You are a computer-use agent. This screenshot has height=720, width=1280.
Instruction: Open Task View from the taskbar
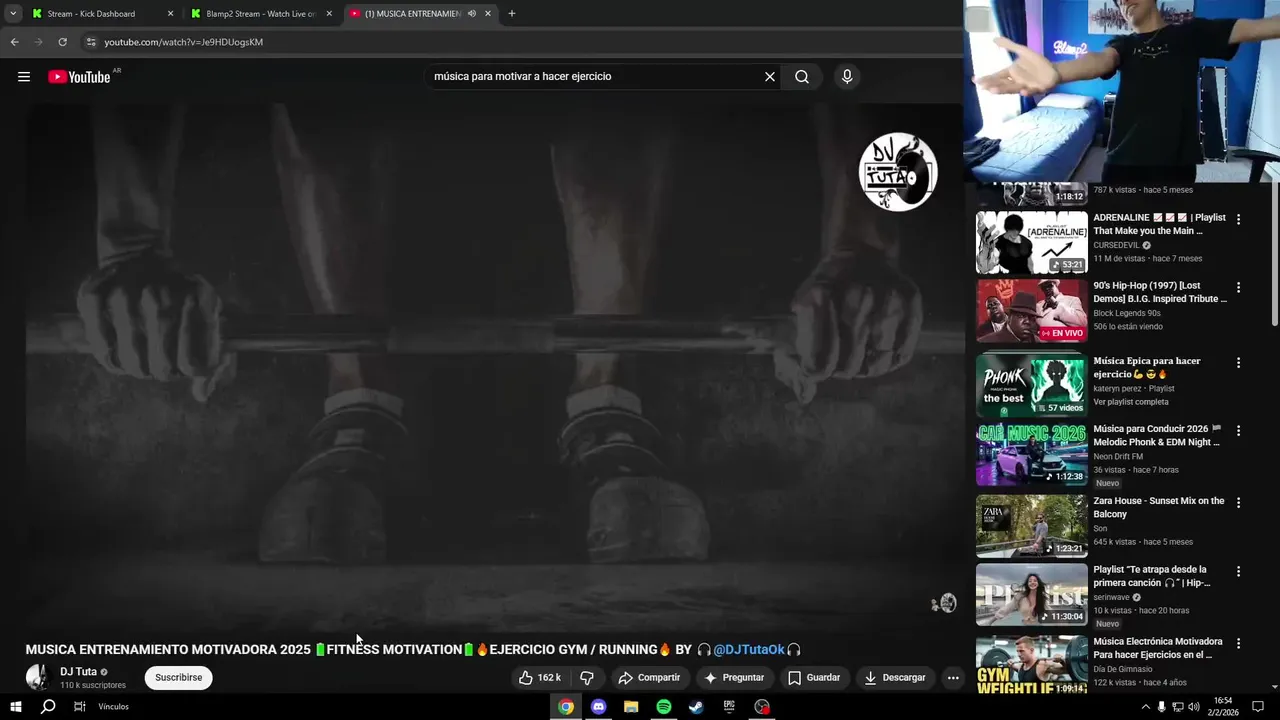[80, 706]
